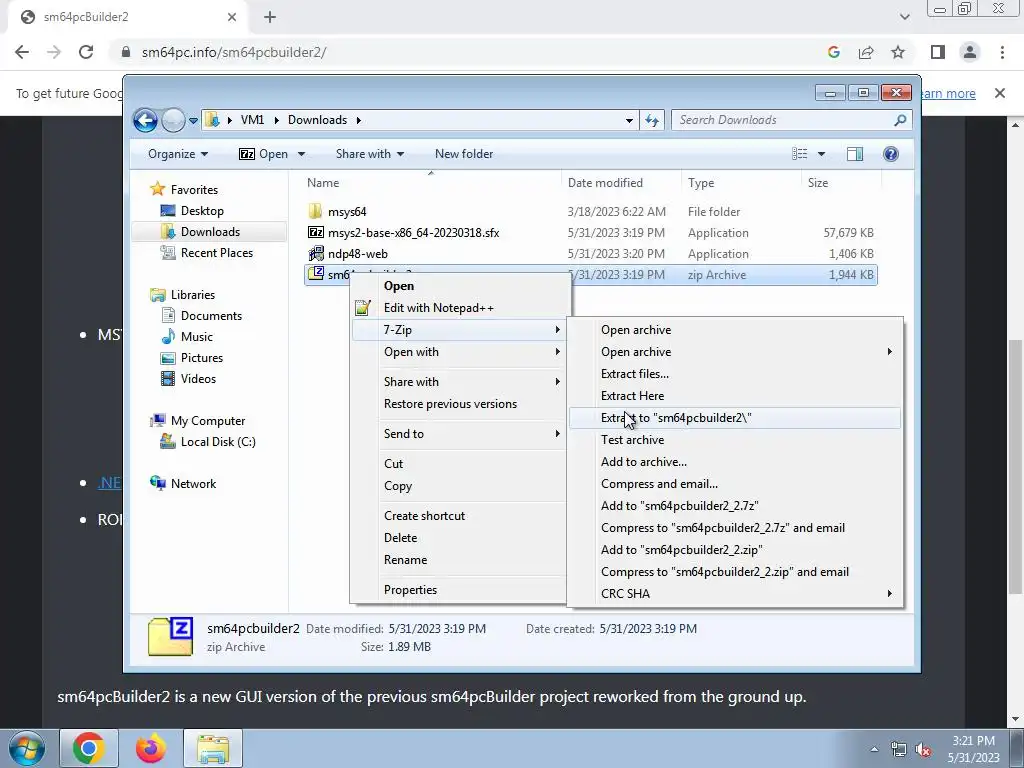Show hidden tray icons arrow
This screenshot has width=1024, height=768.
(874, 750)
